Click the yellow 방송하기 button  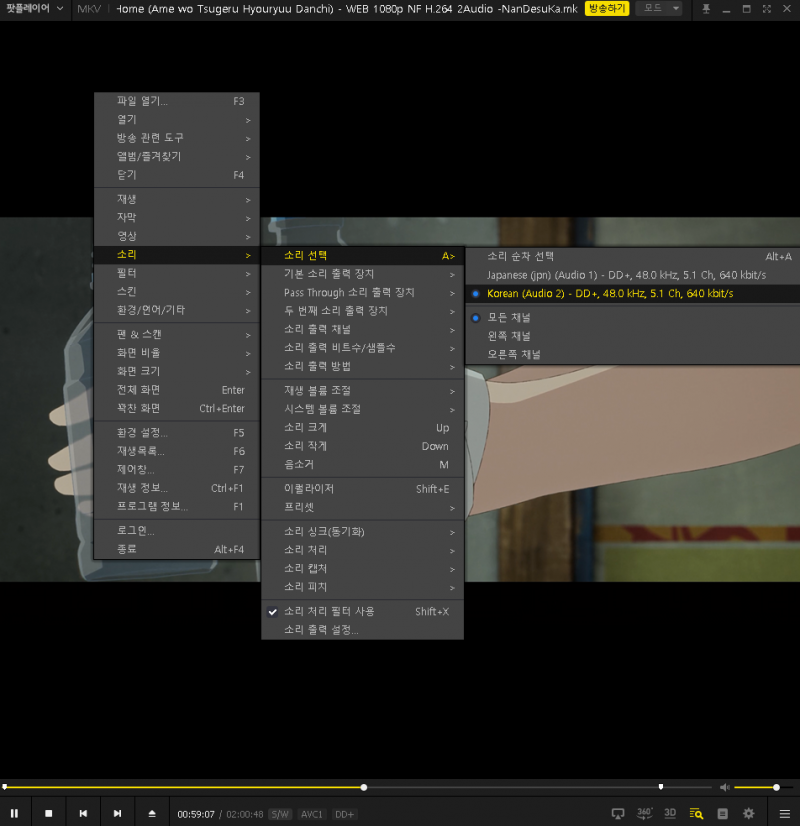click(x=607, y=9)
